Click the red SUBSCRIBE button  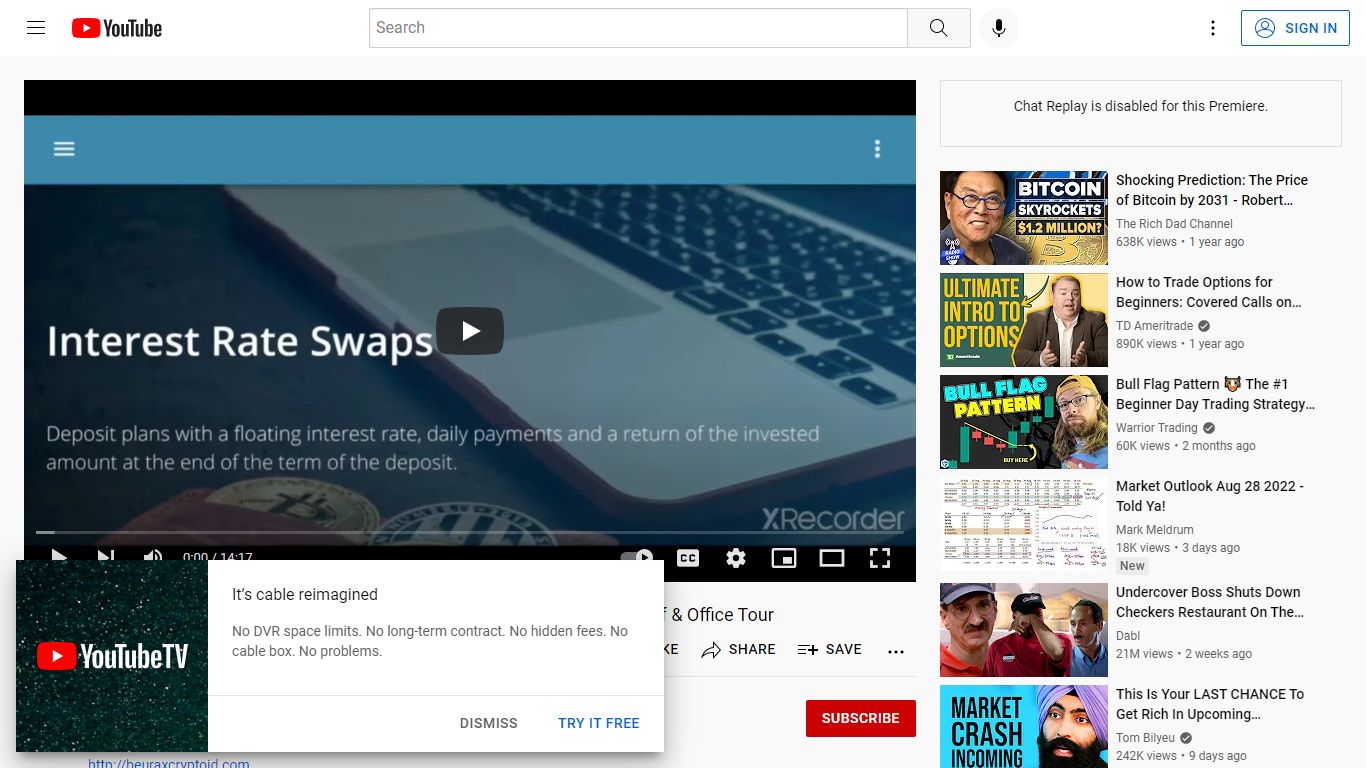click(861, 718)
